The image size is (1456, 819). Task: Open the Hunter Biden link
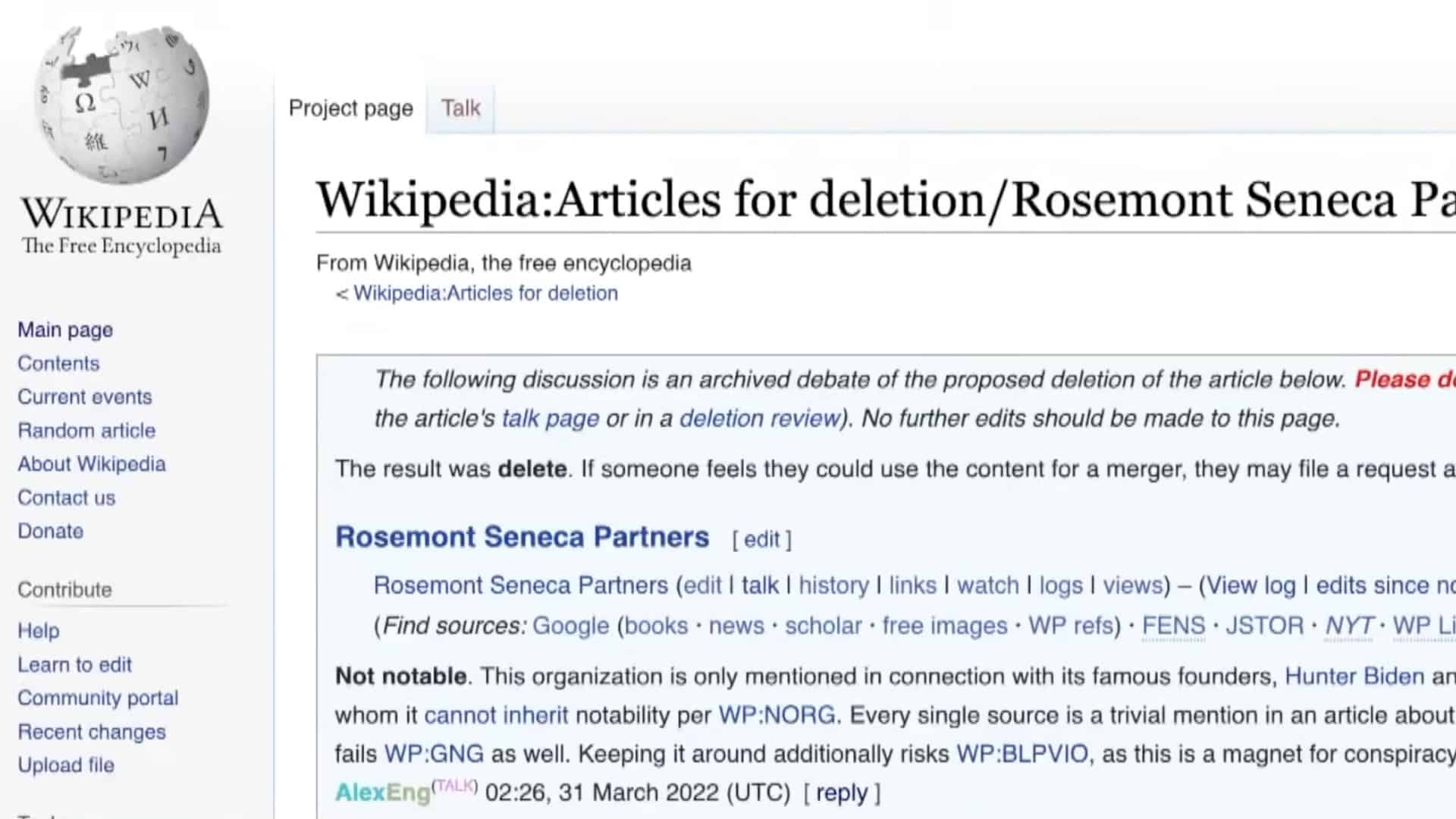pos(1354,676)
